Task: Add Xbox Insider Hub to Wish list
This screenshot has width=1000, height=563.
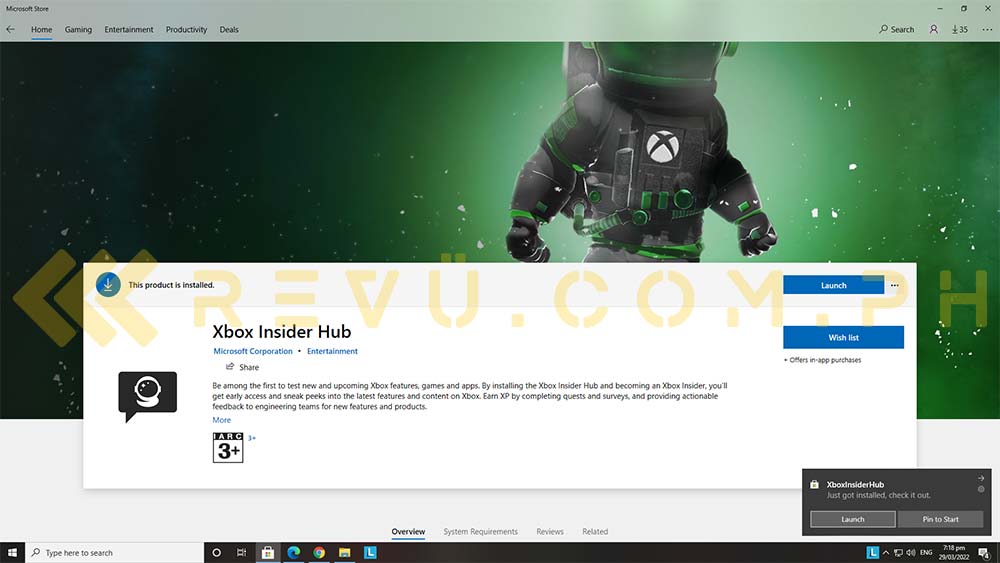Action: coord(843,337)
